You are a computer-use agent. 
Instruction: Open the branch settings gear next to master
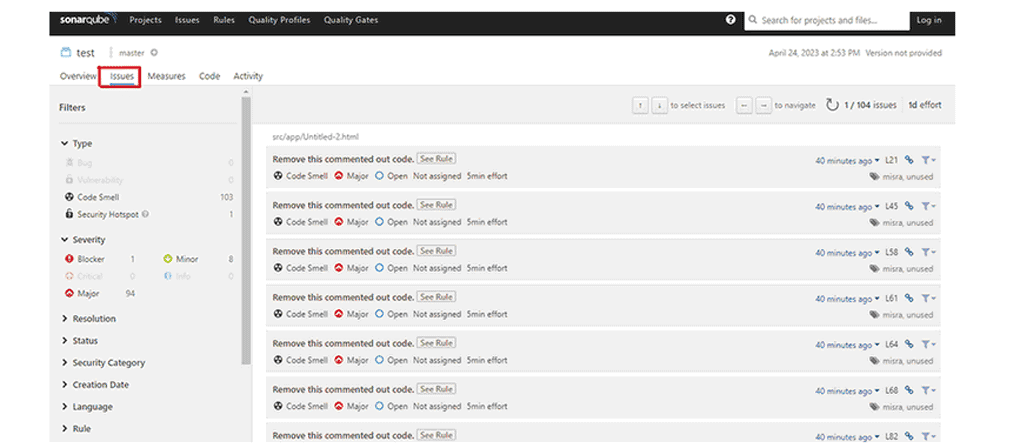coord(154,52)
